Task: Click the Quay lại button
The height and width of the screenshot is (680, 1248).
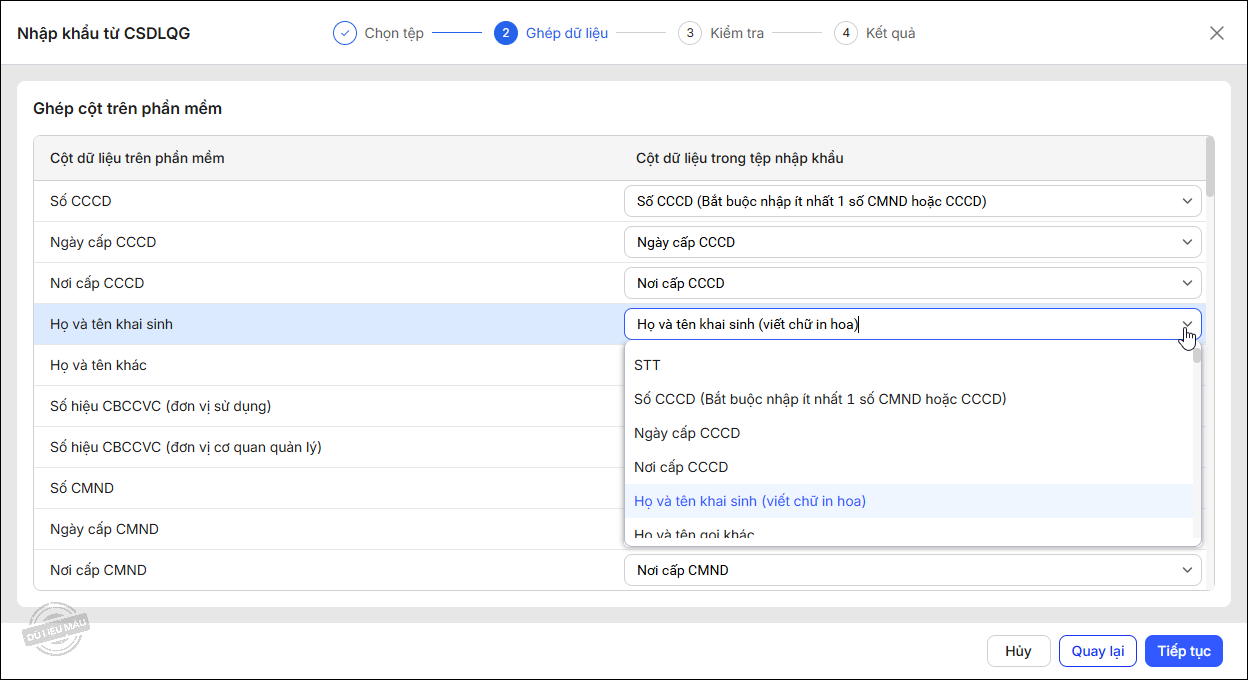Action: 1097,651
